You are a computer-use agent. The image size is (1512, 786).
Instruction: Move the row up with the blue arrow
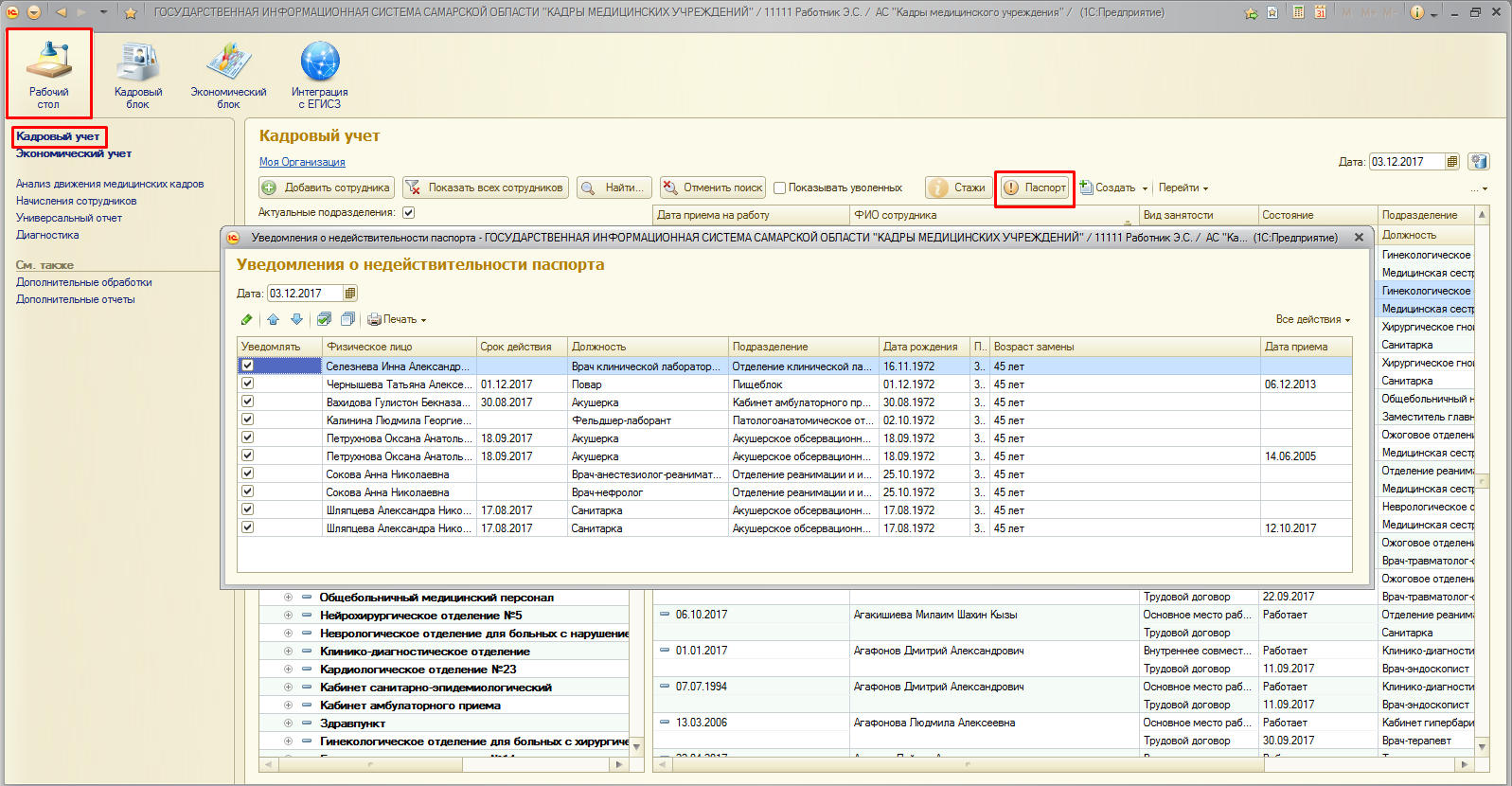tap(274, 319)
